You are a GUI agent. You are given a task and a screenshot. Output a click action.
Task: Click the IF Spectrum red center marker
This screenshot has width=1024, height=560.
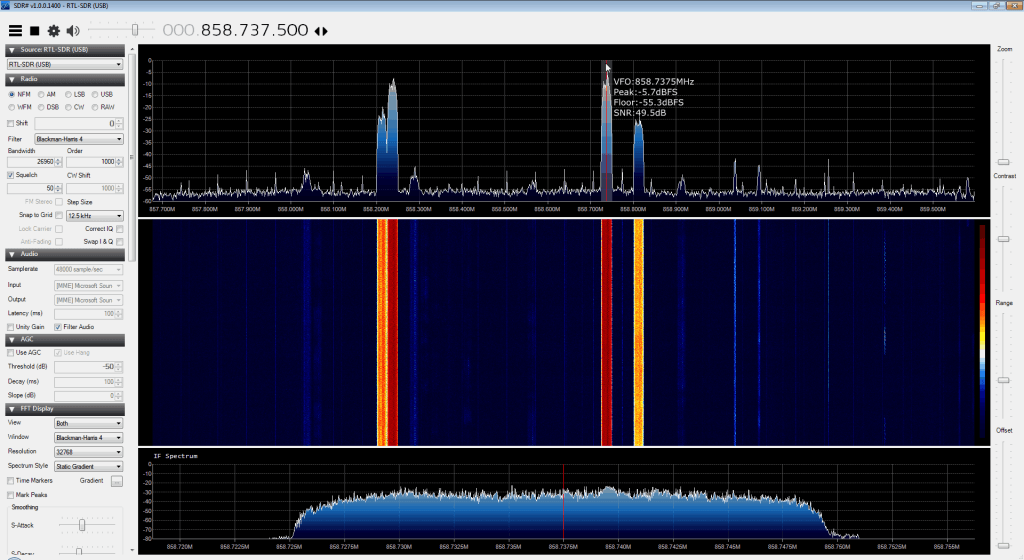563,501
